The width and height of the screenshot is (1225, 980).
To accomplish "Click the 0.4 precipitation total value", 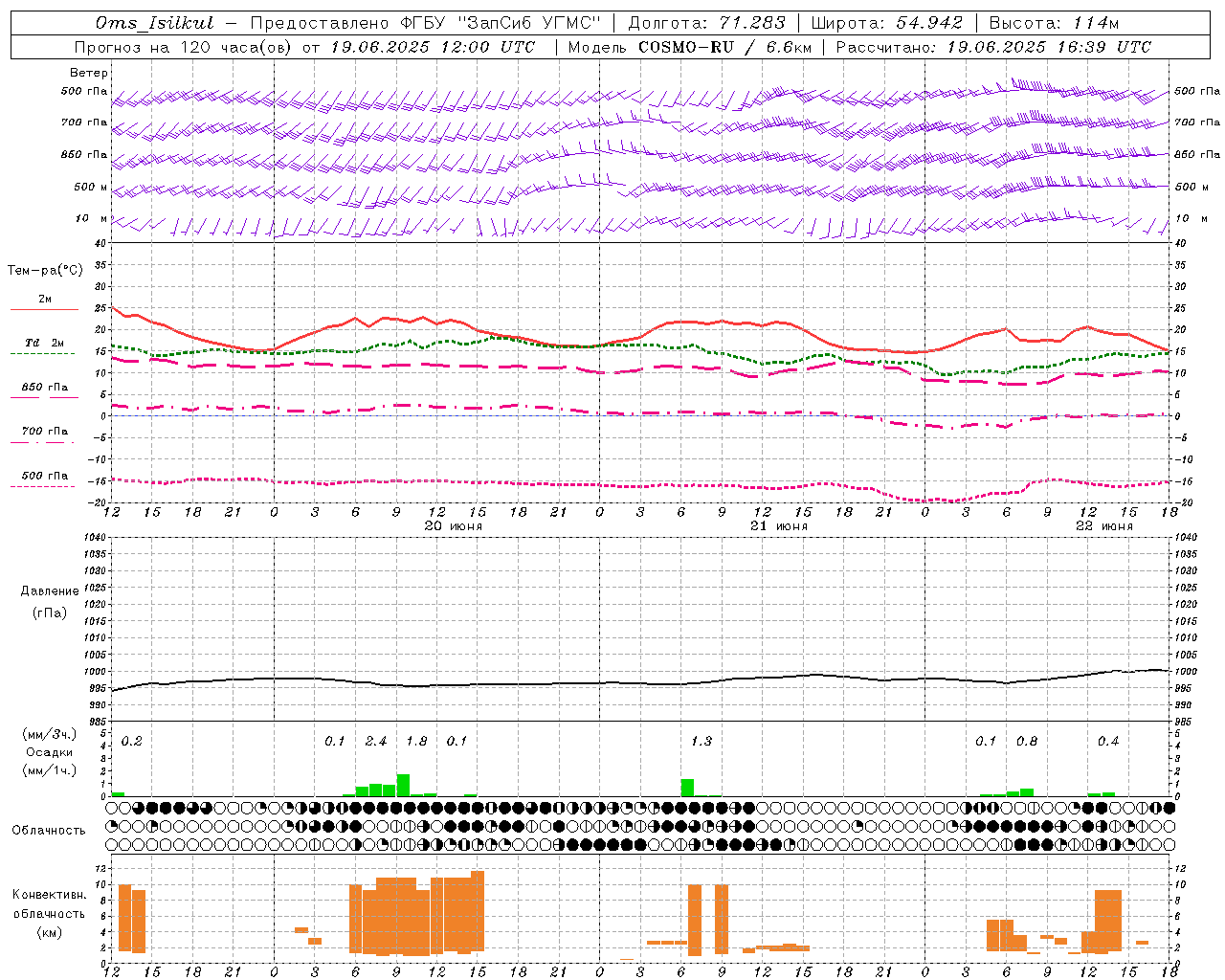I will click(1108, 741).
